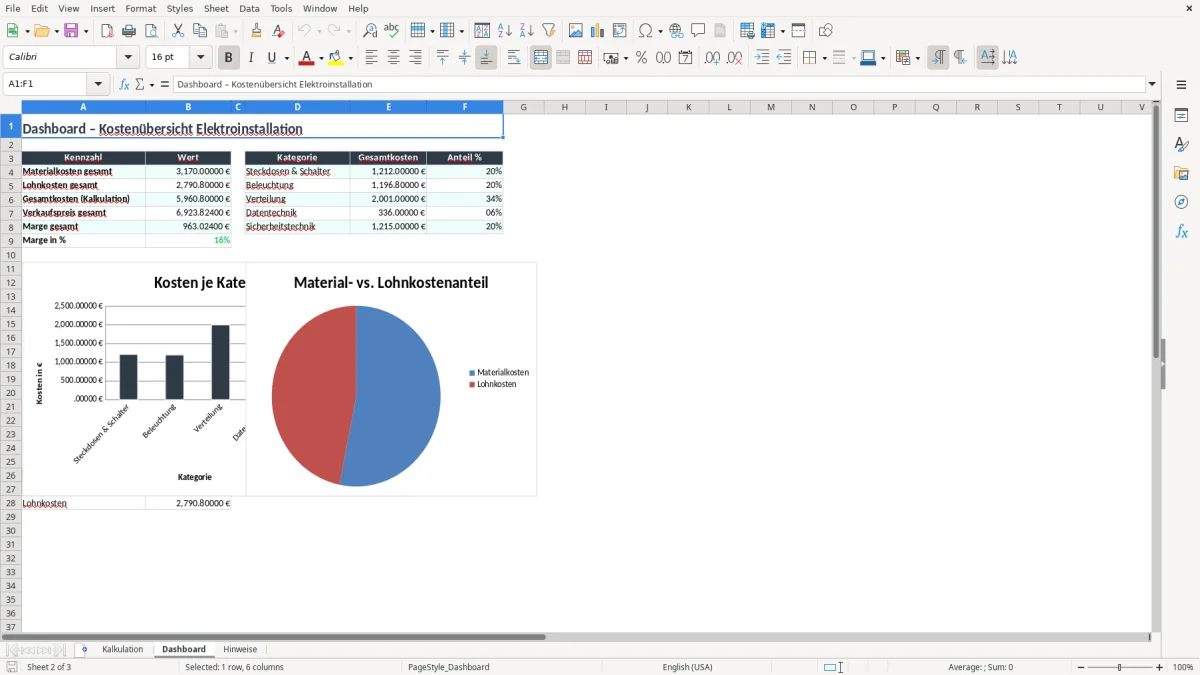This screenshot has height=675, width=1200.
Task: Expand the Font Name dropdown
Action: pos(128,58)
